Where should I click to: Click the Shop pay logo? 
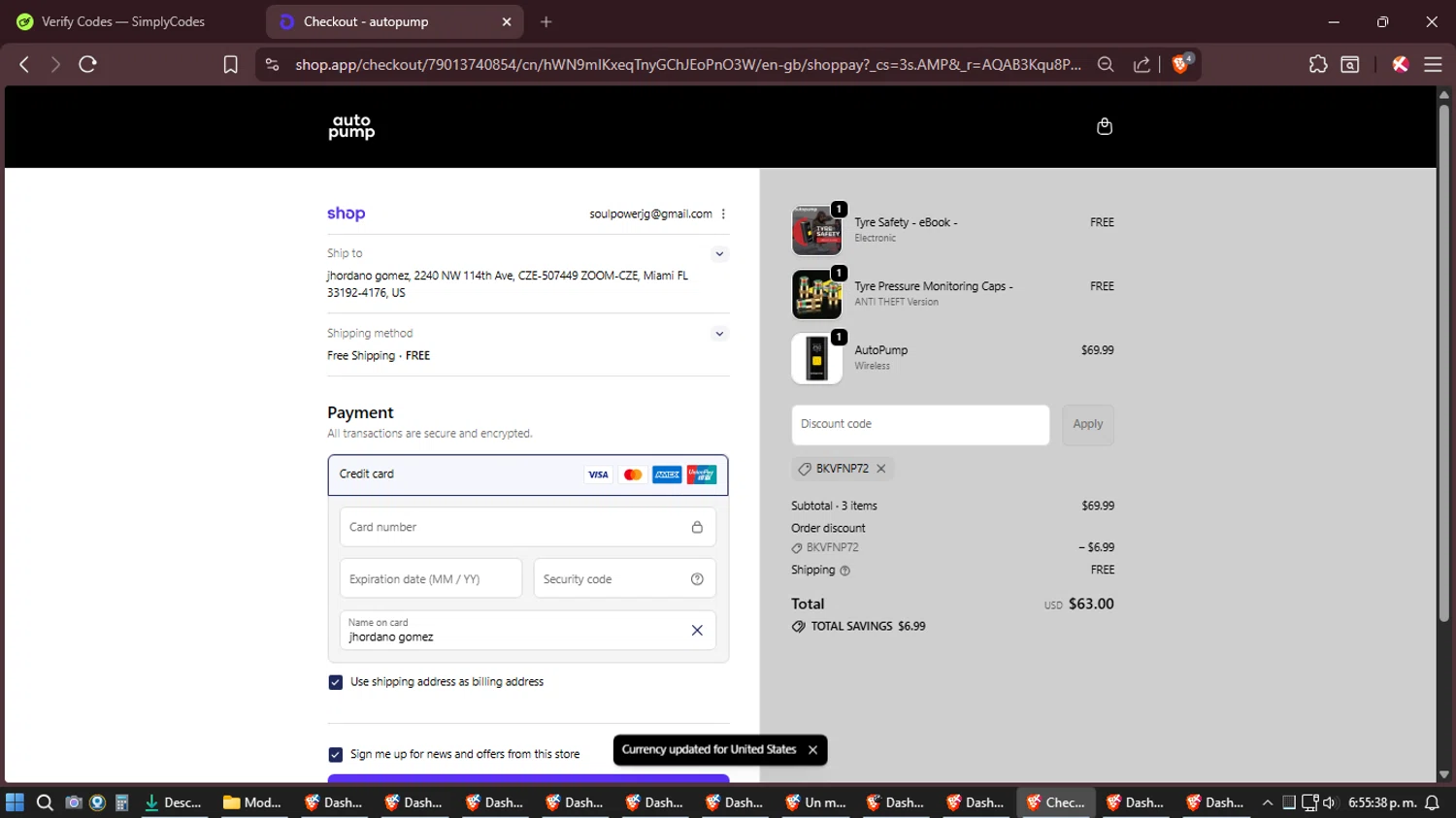point(346,213)
